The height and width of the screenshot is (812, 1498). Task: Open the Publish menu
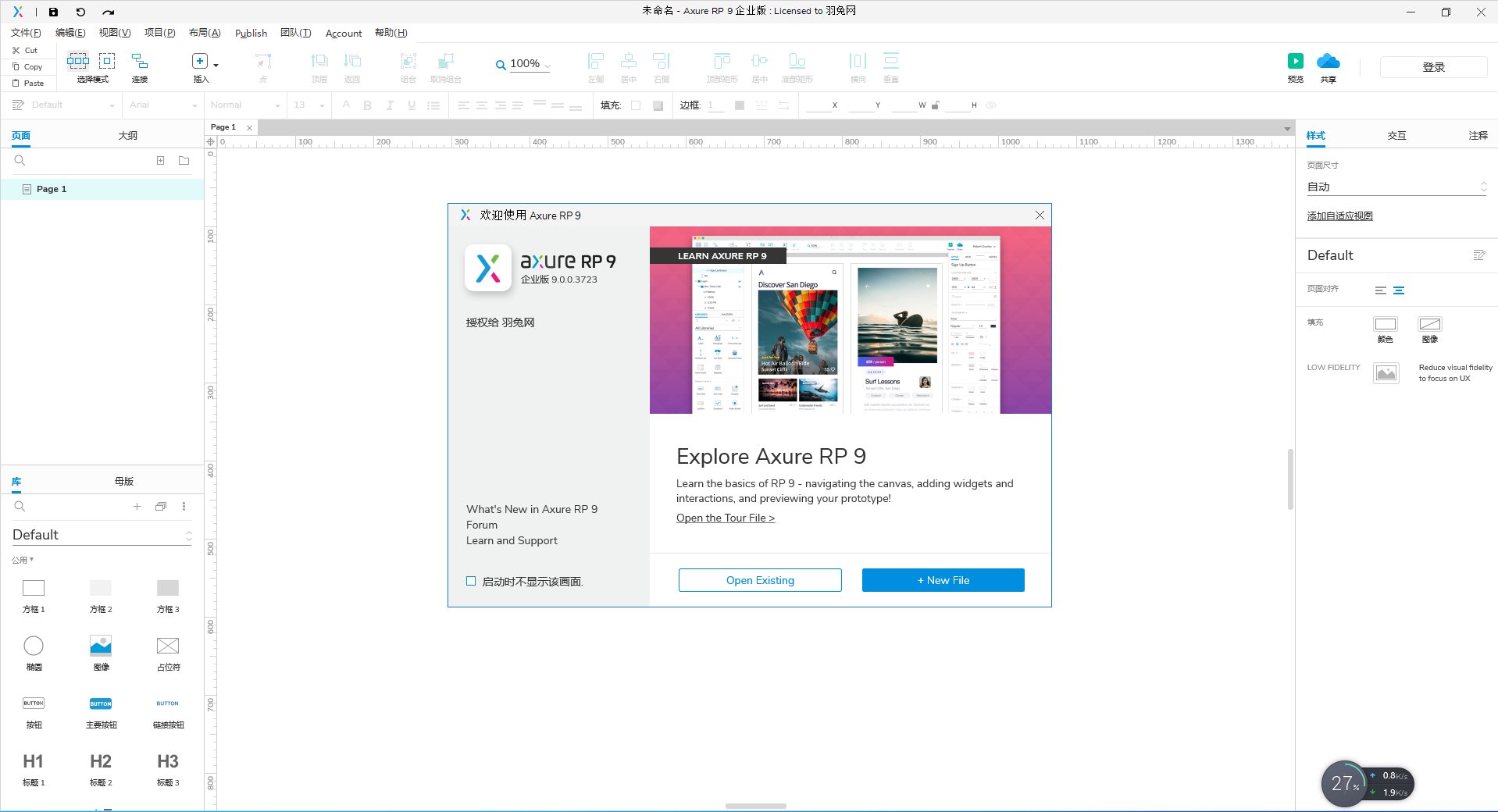[x=251, y=33]
